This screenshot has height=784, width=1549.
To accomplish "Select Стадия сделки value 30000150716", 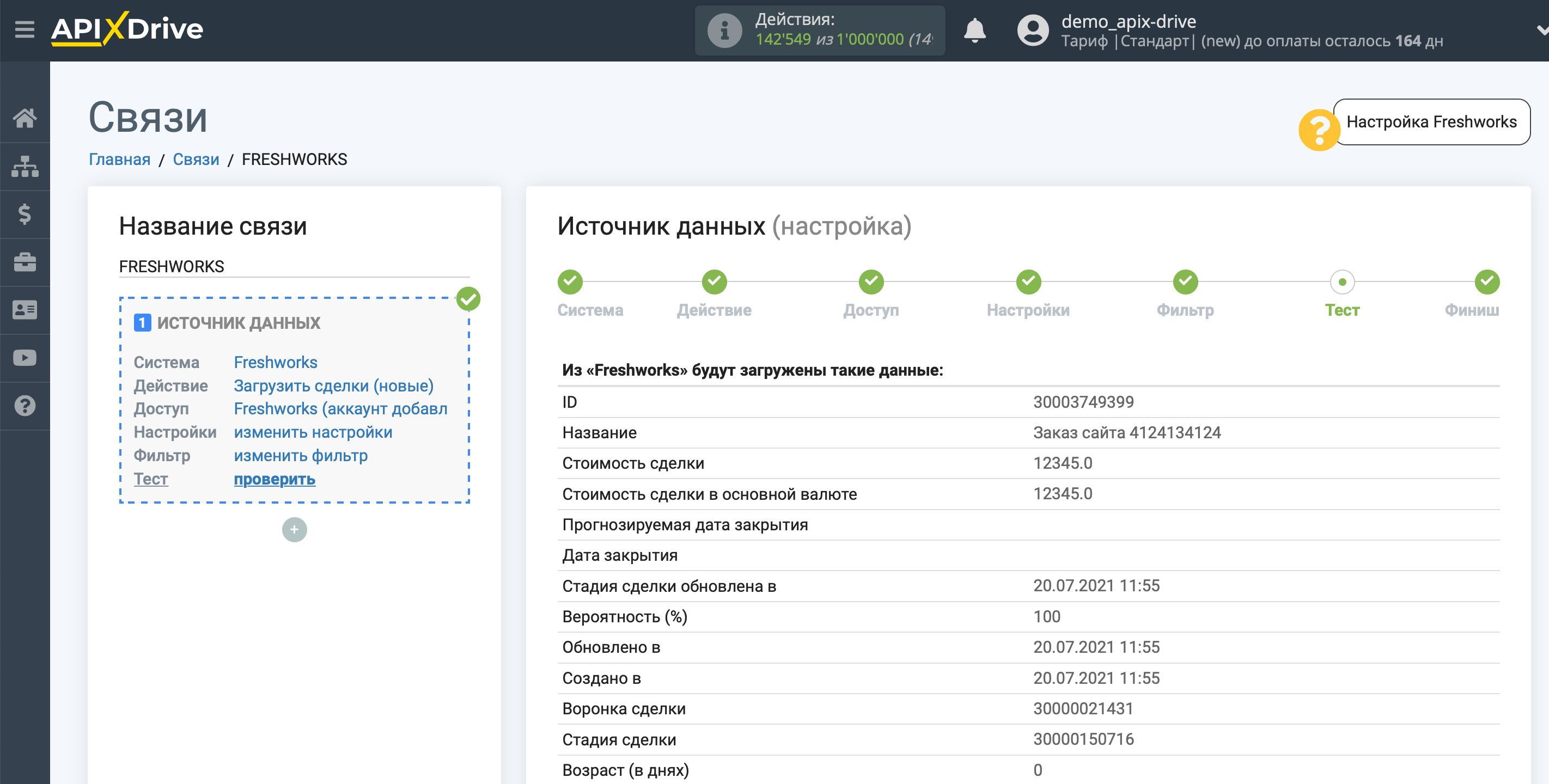I will point(1083,739).
